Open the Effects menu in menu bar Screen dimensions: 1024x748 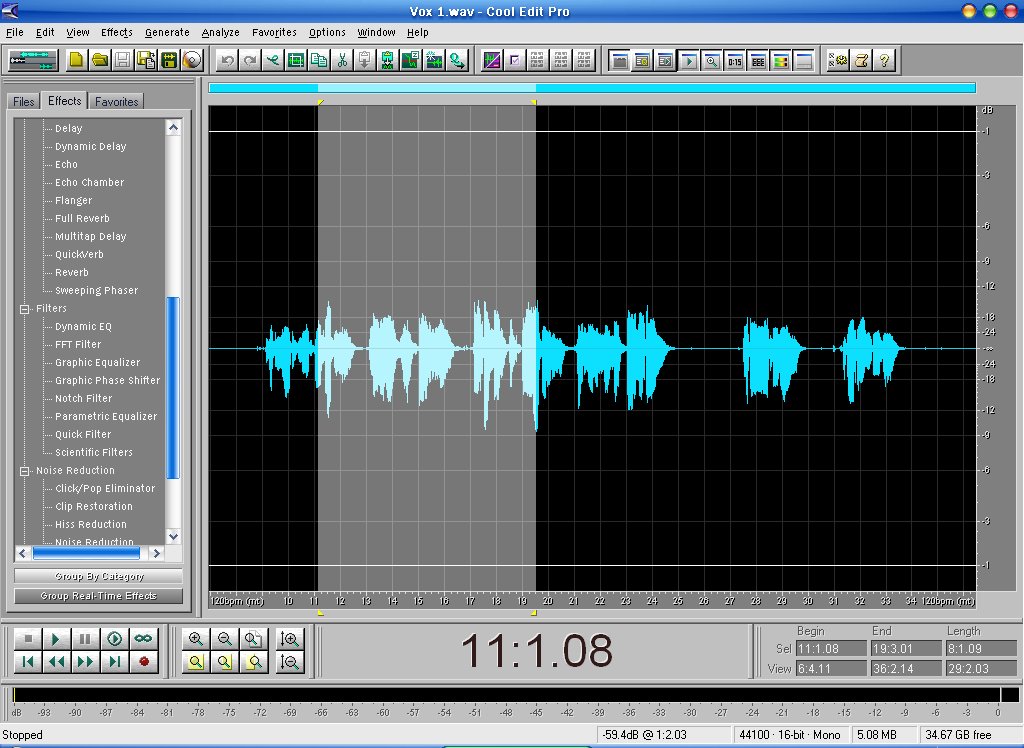click(x=116, y=32)
